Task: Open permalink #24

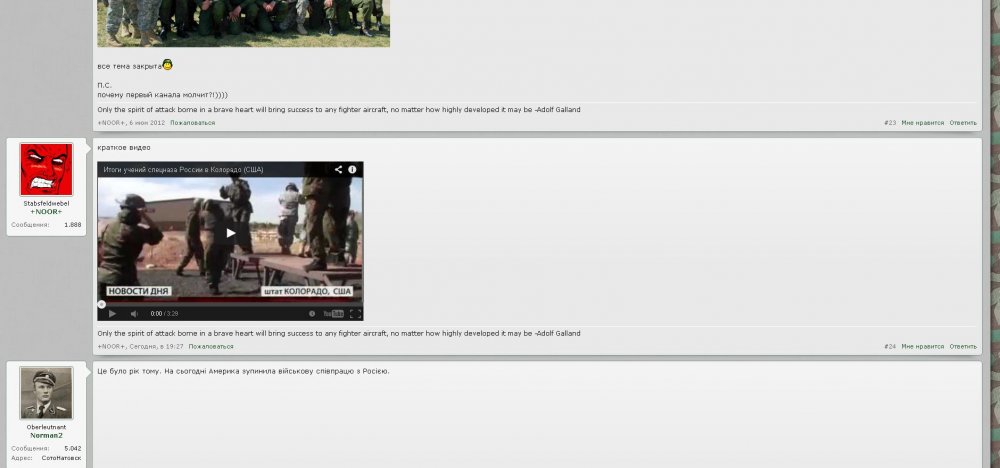Action: click(890, 347)
